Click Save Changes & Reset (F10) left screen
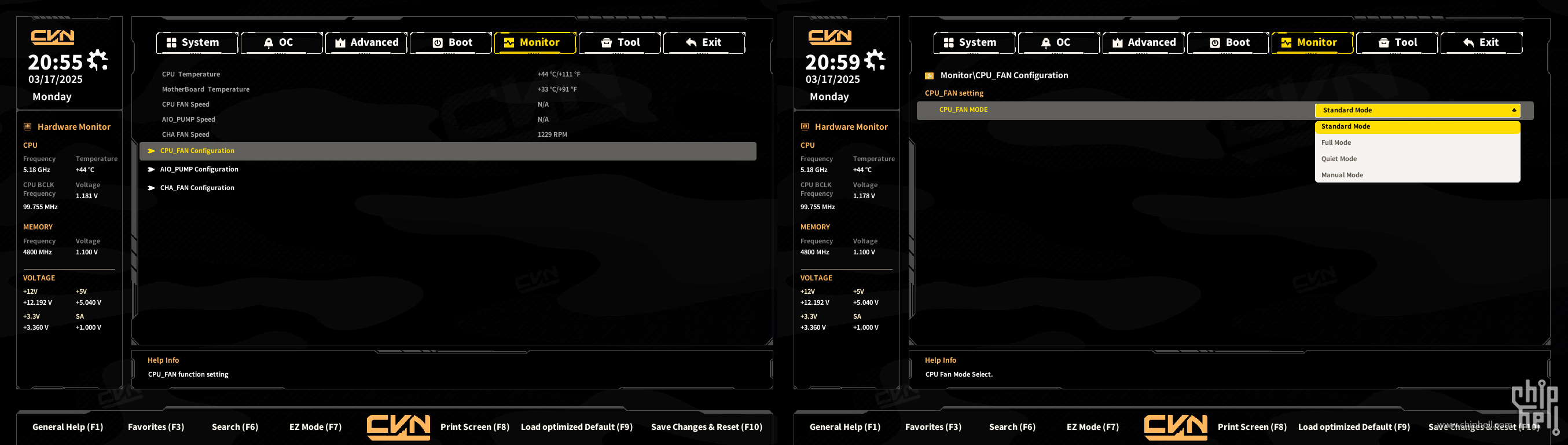Image resolution: width=1568 pixels, height=445 pixels. 707,427
